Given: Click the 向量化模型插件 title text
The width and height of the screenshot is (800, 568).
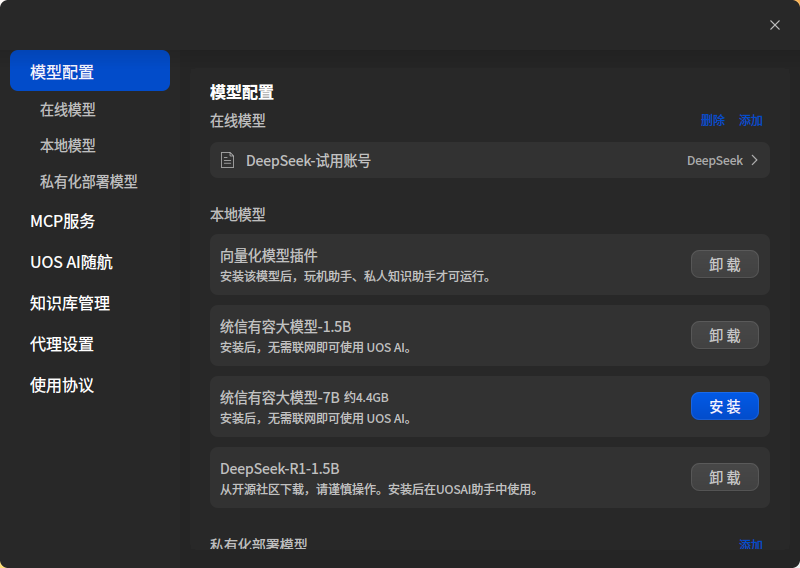Looking at the screenshot, I should pyautogui.click(x=269, y=255).
